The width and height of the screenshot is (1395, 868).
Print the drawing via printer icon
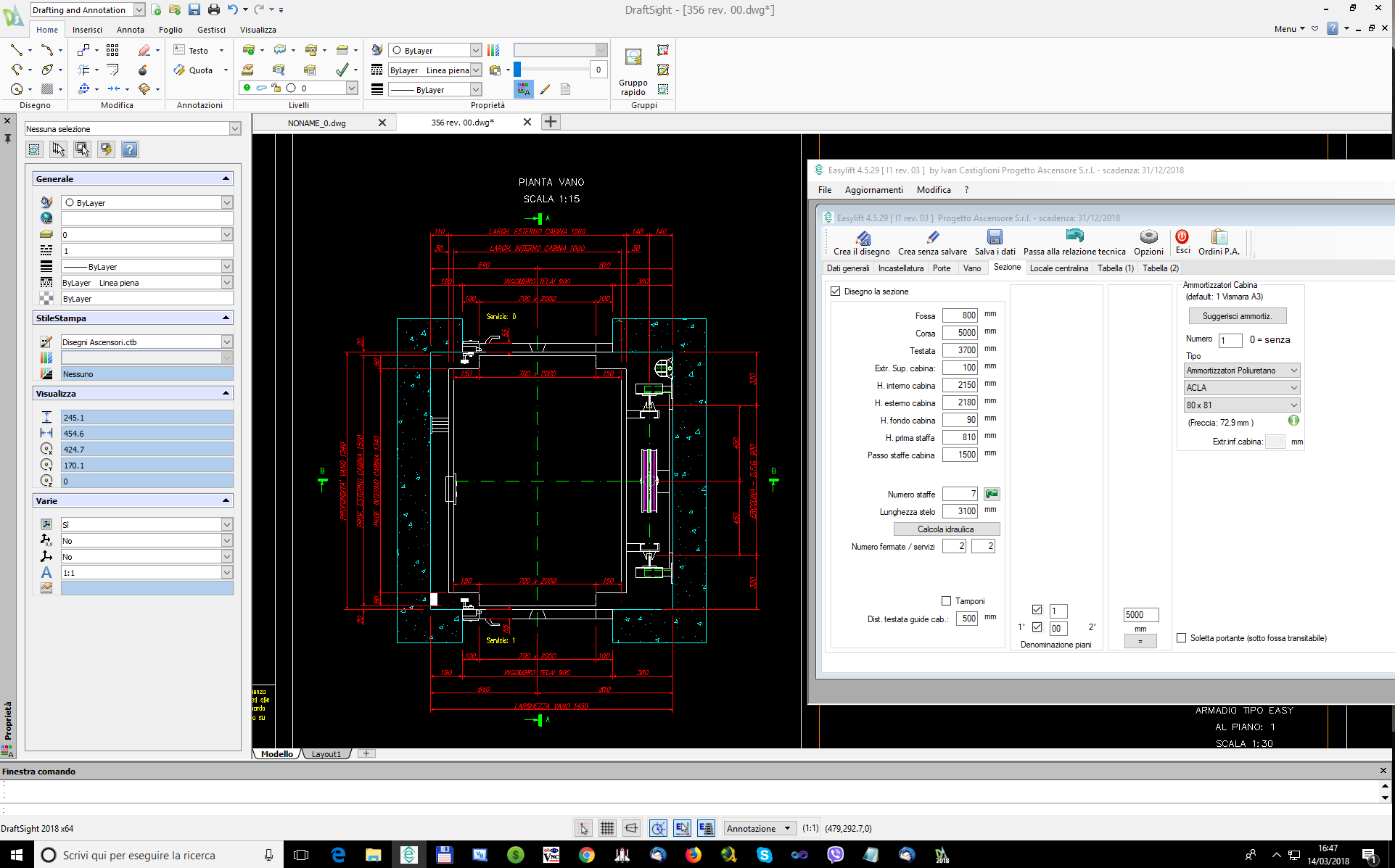(213, 9)
